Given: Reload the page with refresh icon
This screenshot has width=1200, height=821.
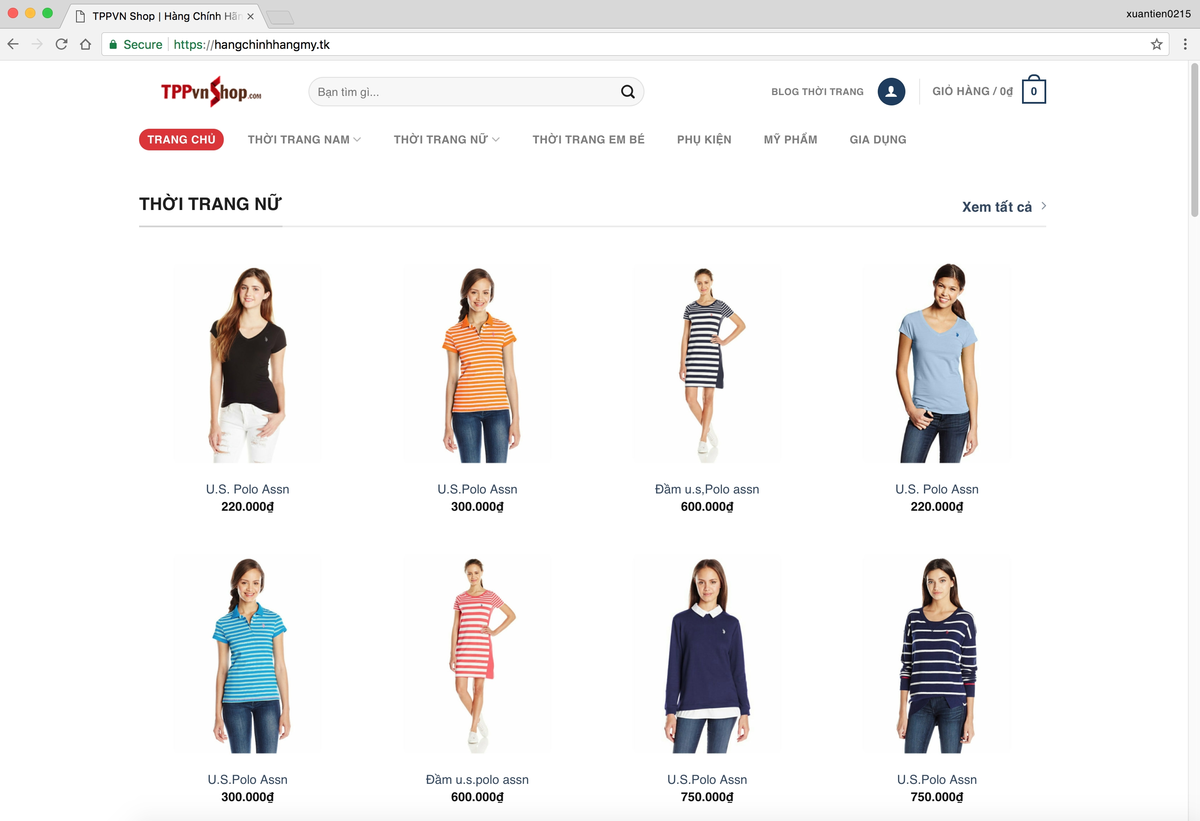Looking at the screenshot, I should coord(62,44).
